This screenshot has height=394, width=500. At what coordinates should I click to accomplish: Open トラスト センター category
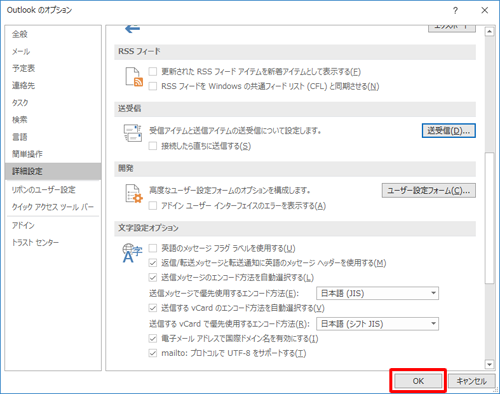point(53,242)
